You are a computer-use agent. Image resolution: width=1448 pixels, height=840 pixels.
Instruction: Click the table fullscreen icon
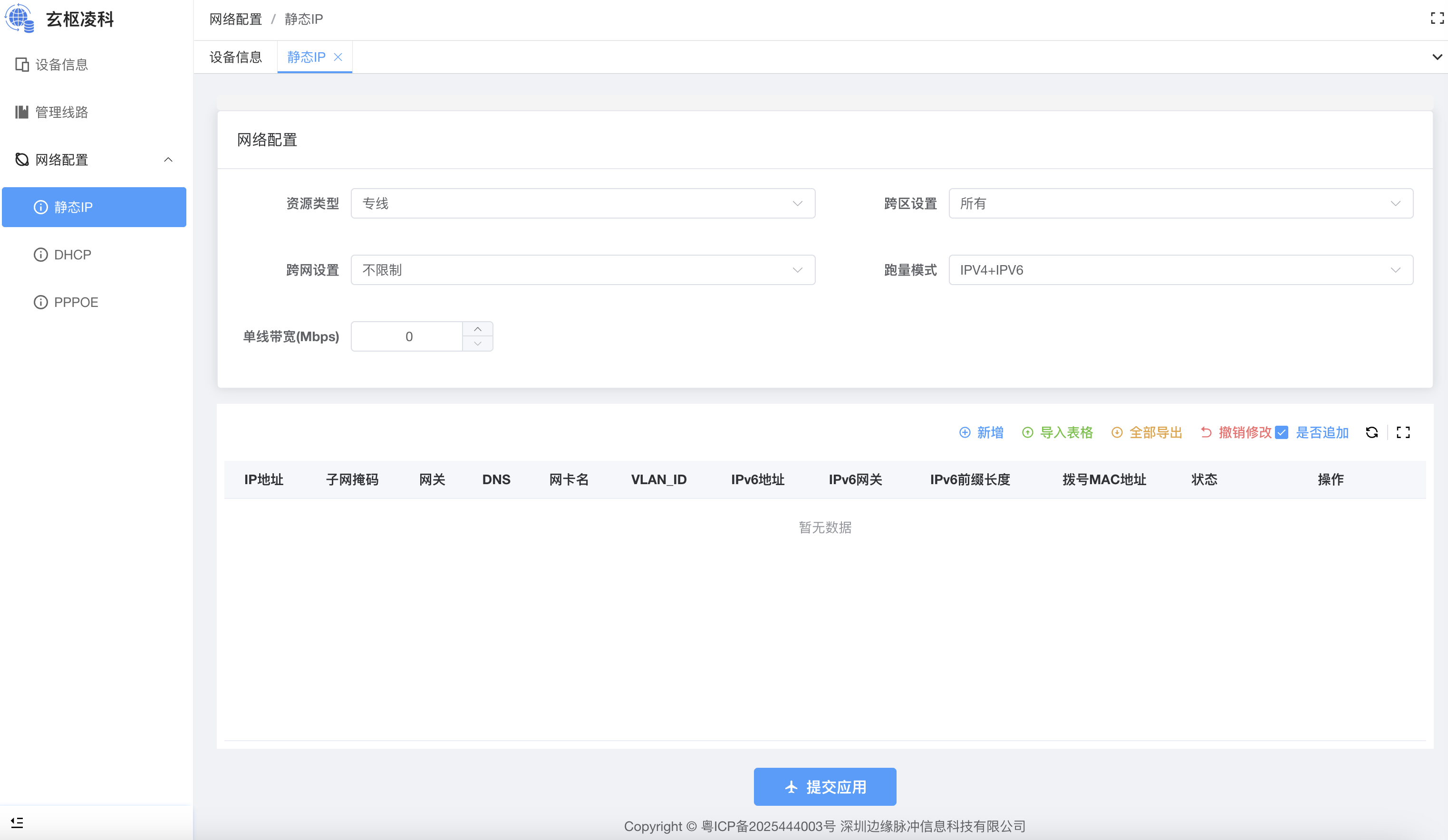pos(1403,432)
